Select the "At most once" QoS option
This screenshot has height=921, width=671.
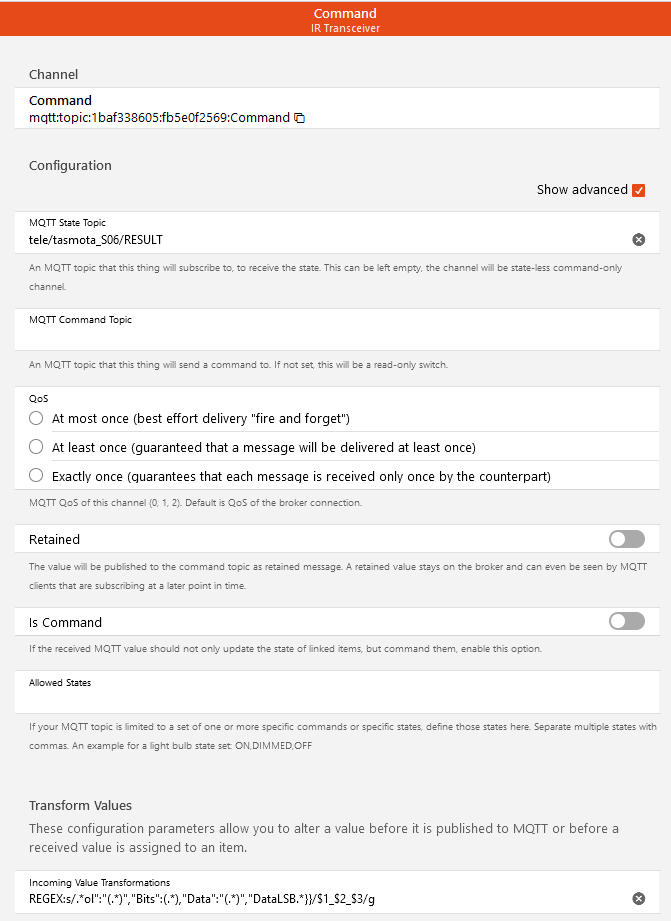[x=37, y=418]
